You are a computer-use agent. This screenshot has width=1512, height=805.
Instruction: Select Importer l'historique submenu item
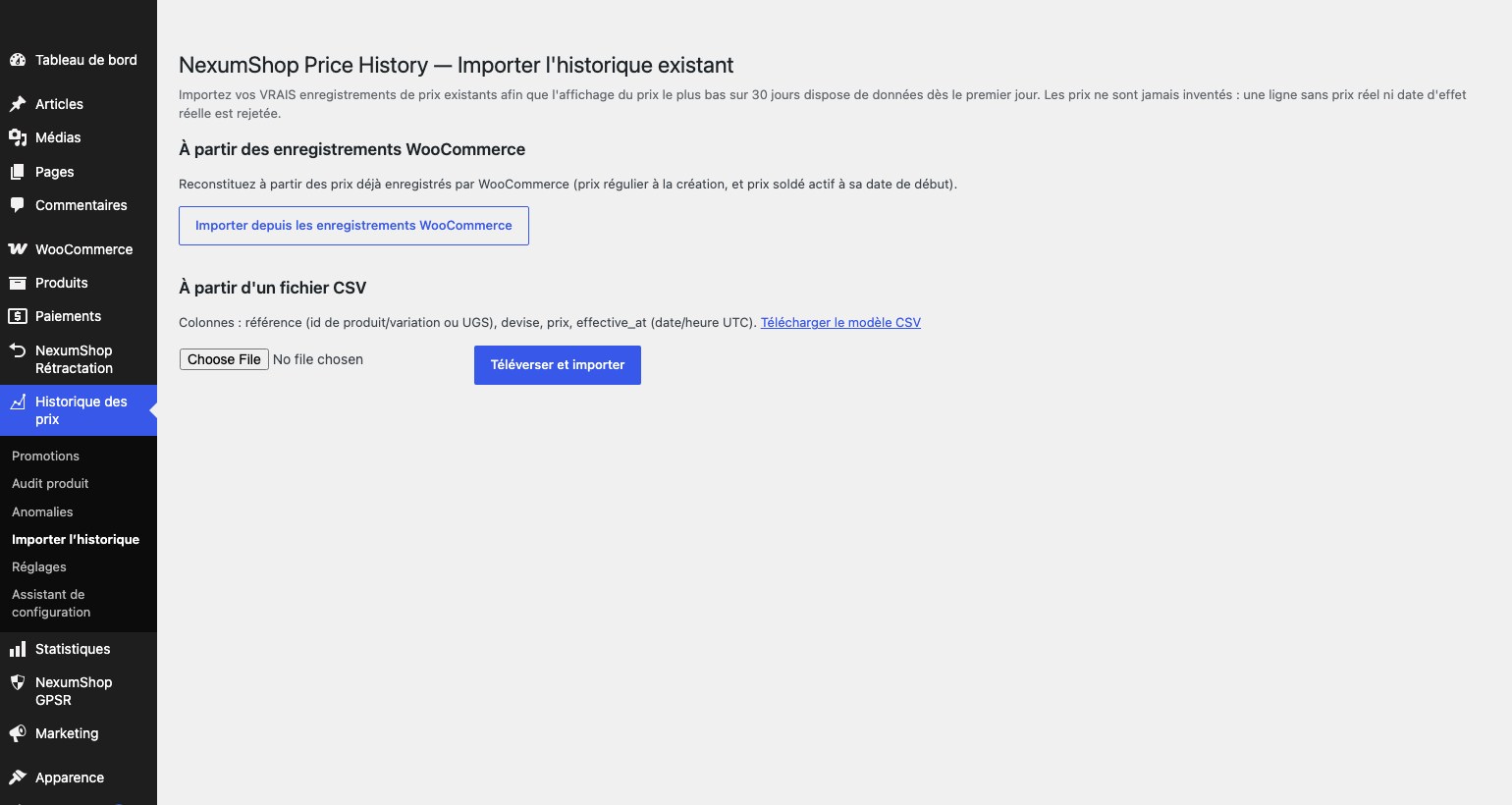pyautogui.click(x=76, y=539)
